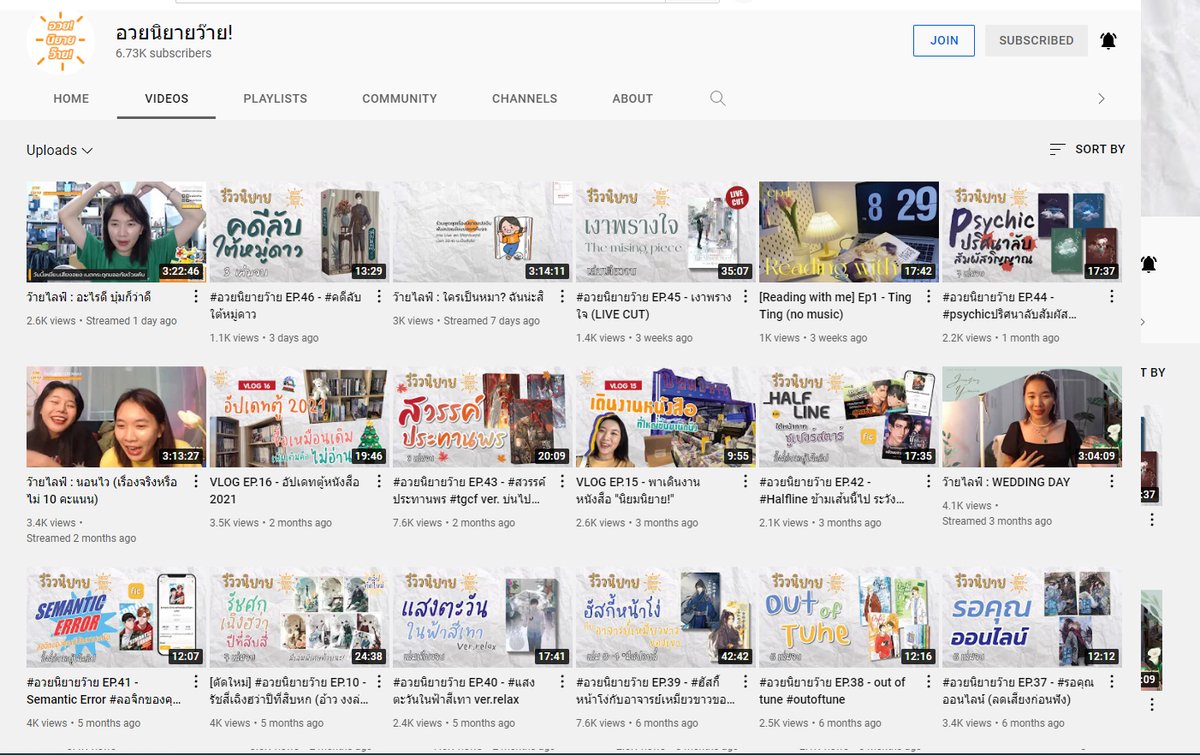Open the Sort By filter icon
The width and height of the screenshot is (1200, 755).
click(x=1057, y=149)
